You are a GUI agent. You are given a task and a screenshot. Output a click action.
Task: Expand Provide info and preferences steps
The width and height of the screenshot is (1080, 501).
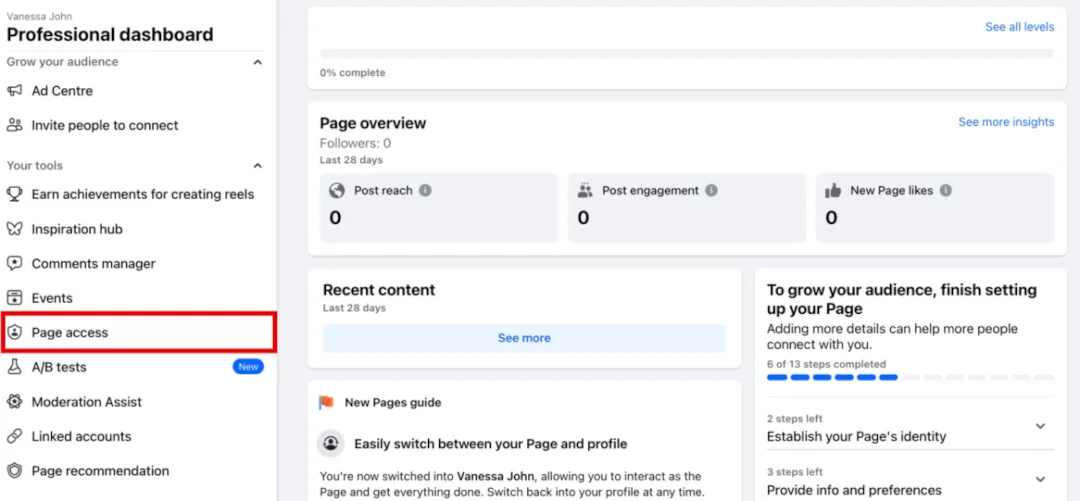(1041, 479)
